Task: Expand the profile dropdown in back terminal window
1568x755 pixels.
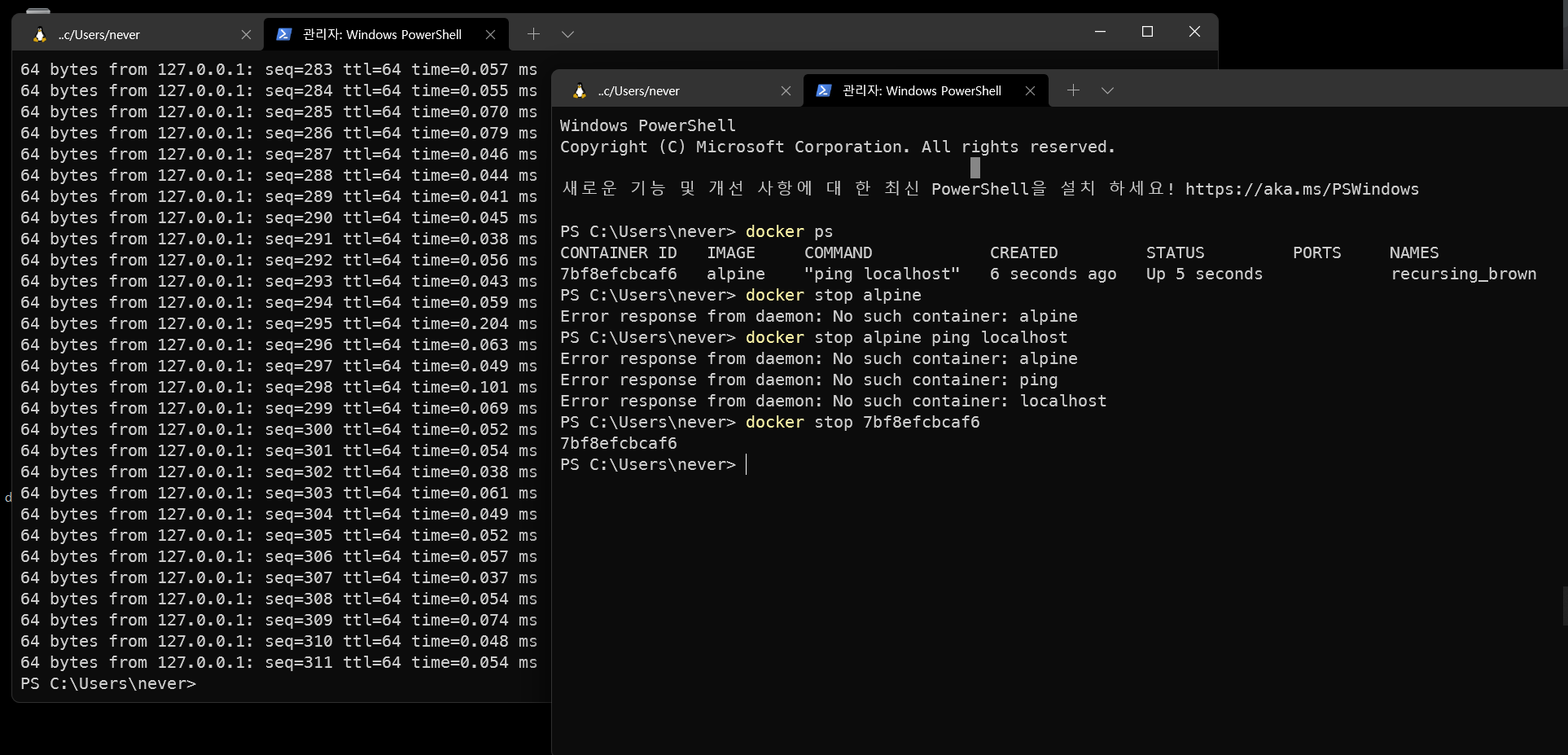Action: click(567, 34)
